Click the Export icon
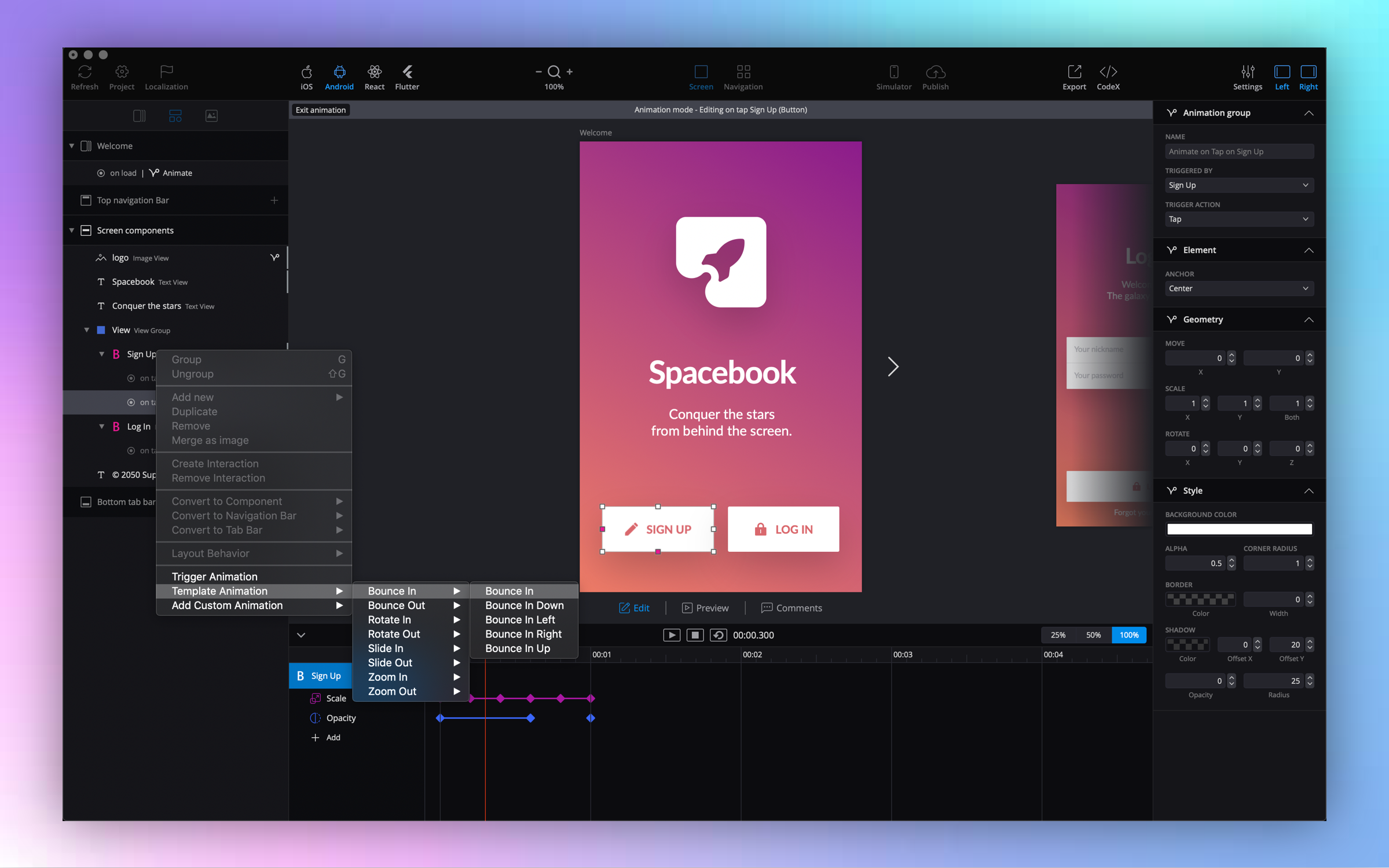 pos(1074,72)
